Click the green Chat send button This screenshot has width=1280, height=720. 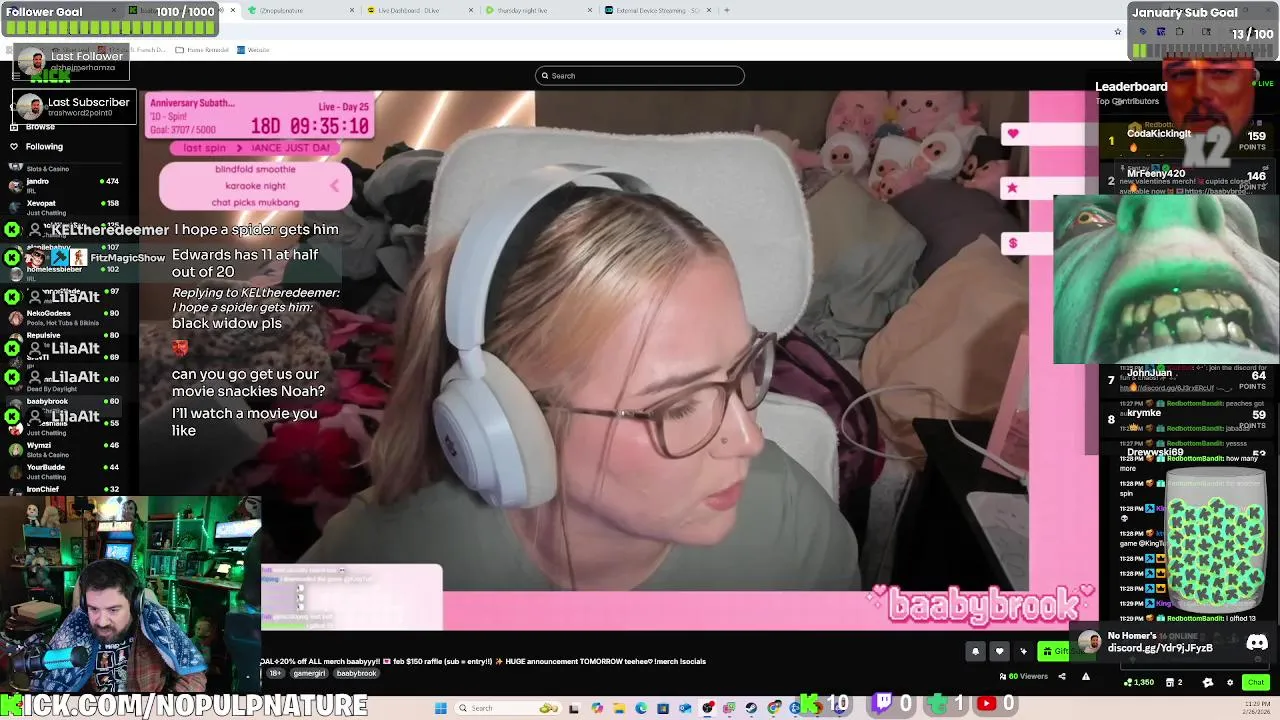tap(1256, 682)
